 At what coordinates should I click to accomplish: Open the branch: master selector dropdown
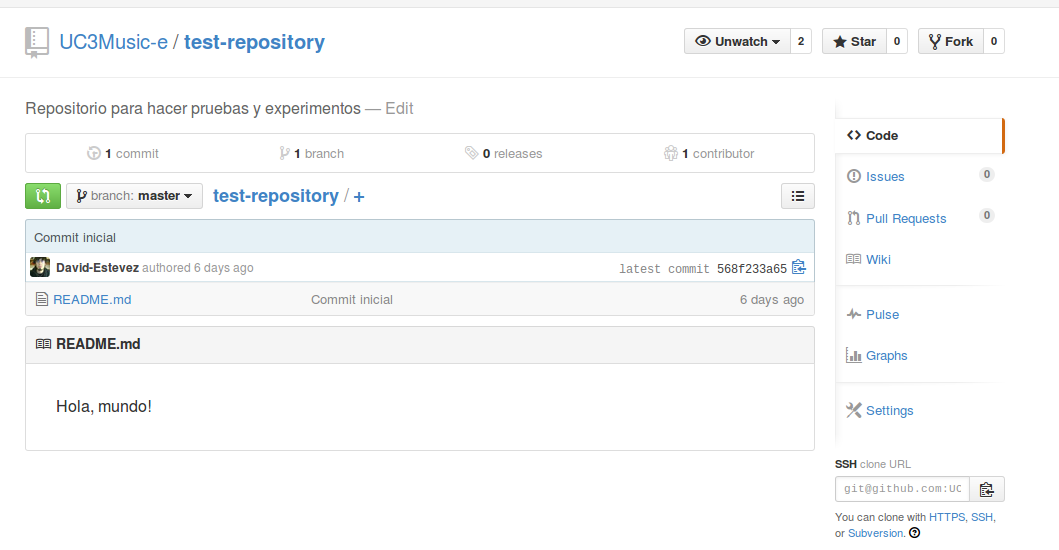(x=134, y=196)
